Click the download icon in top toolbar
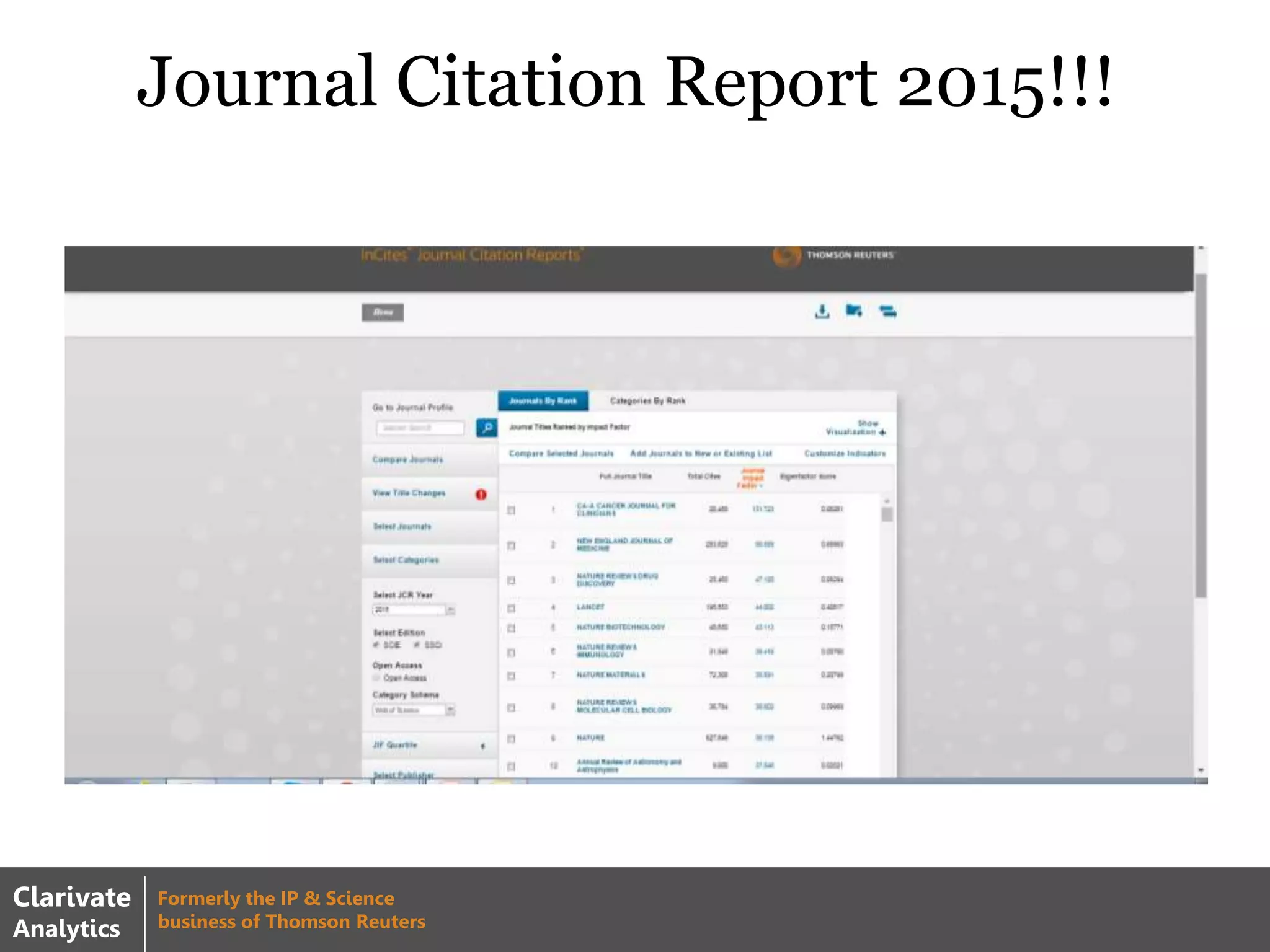The width and height of the screenshot is (1270, 952). coord(822,311)
